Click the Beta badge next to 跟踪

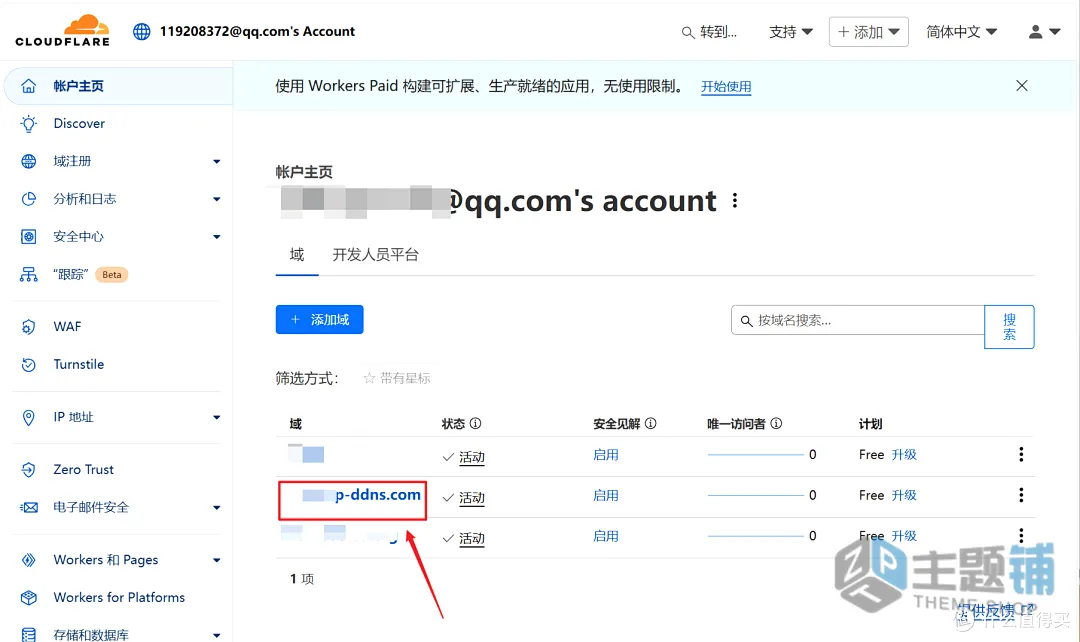112,275
